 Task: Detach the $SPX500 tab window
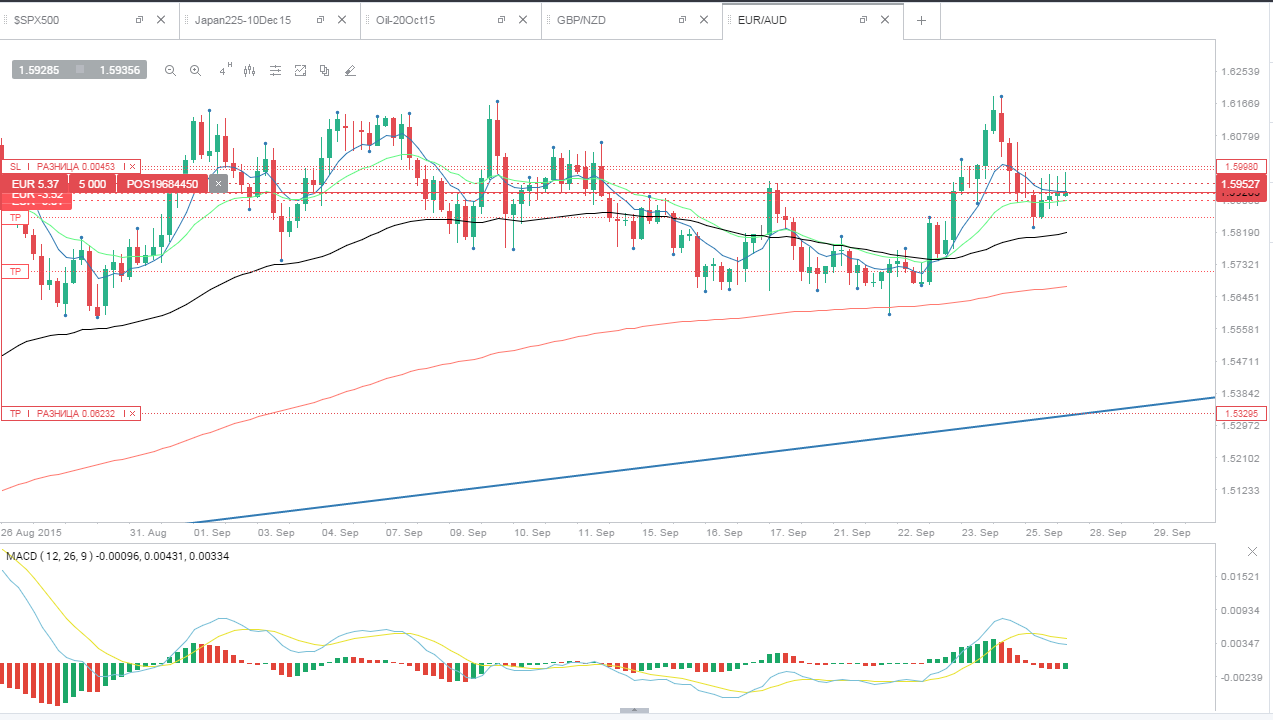click(139, 20)
